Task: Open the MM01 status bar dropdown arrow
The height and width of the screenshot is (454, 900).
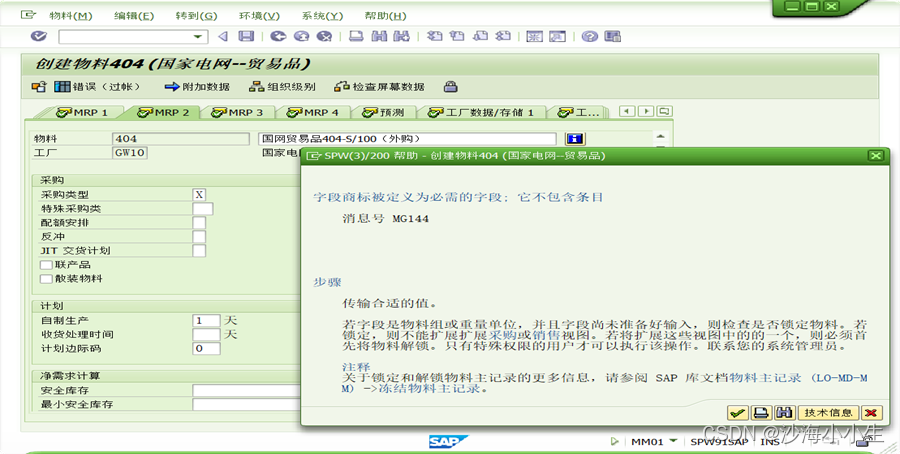Action: tap(673, 441)
